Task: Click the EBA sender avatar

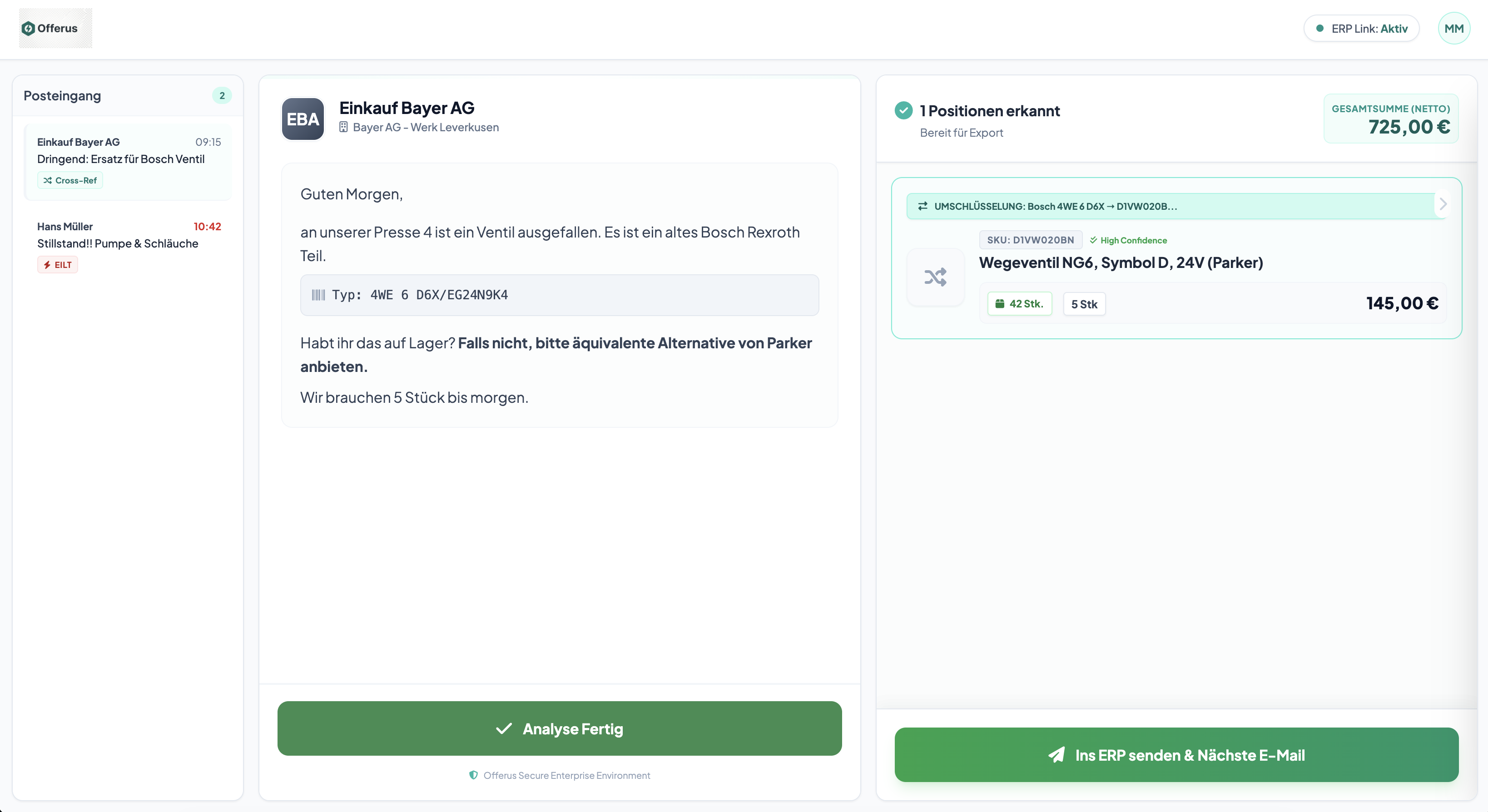Action: click(x=303, y=119)
